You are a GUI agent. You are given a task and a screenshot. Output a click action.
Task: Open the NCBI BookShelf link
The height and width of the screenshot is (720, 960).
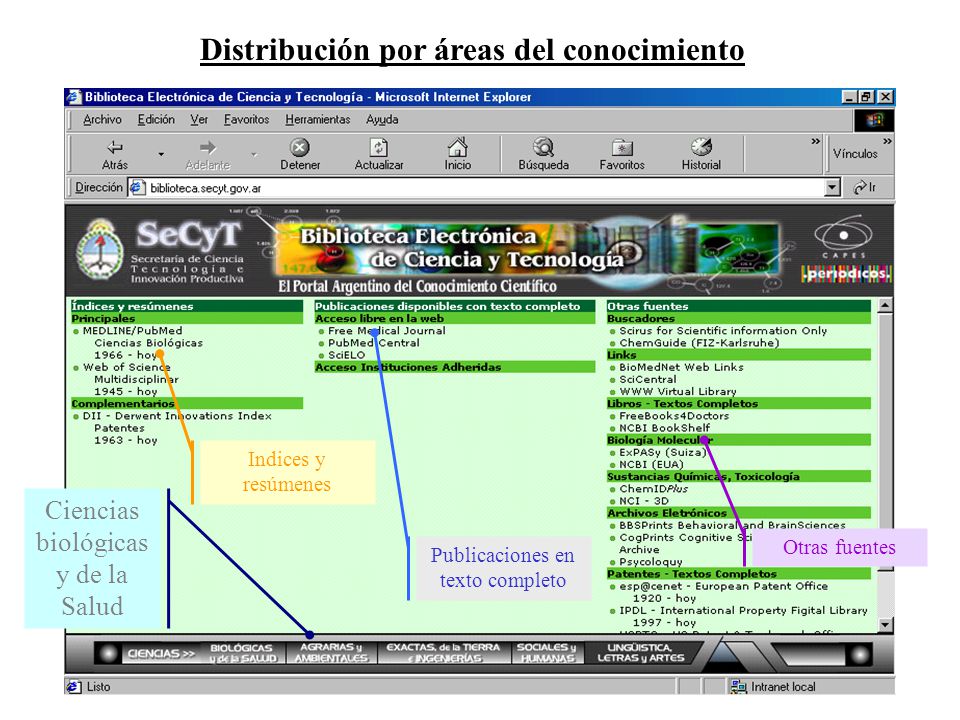[664, 428]
